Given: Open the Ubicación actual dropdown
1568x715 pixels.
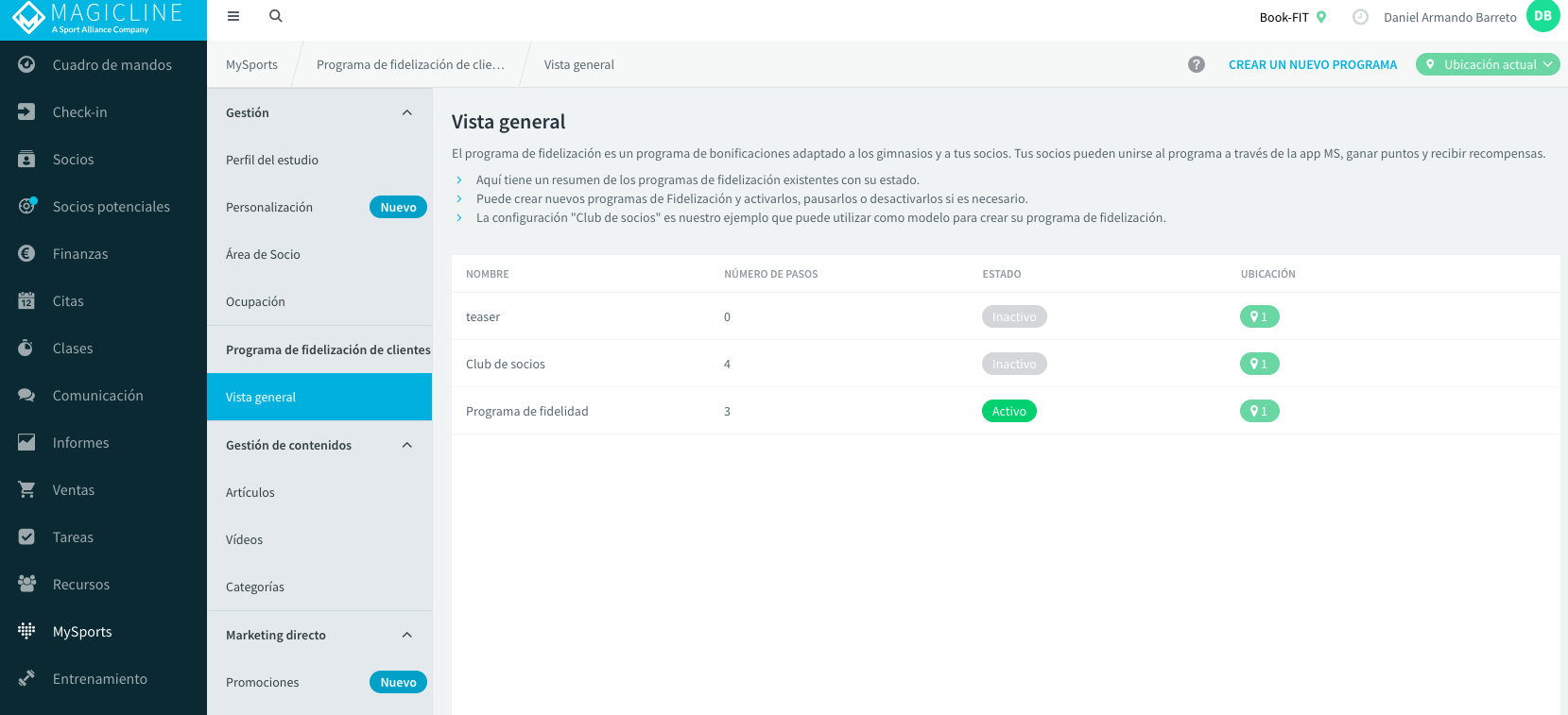Looking at the screenshot, I should click(x=1488, y=64).
